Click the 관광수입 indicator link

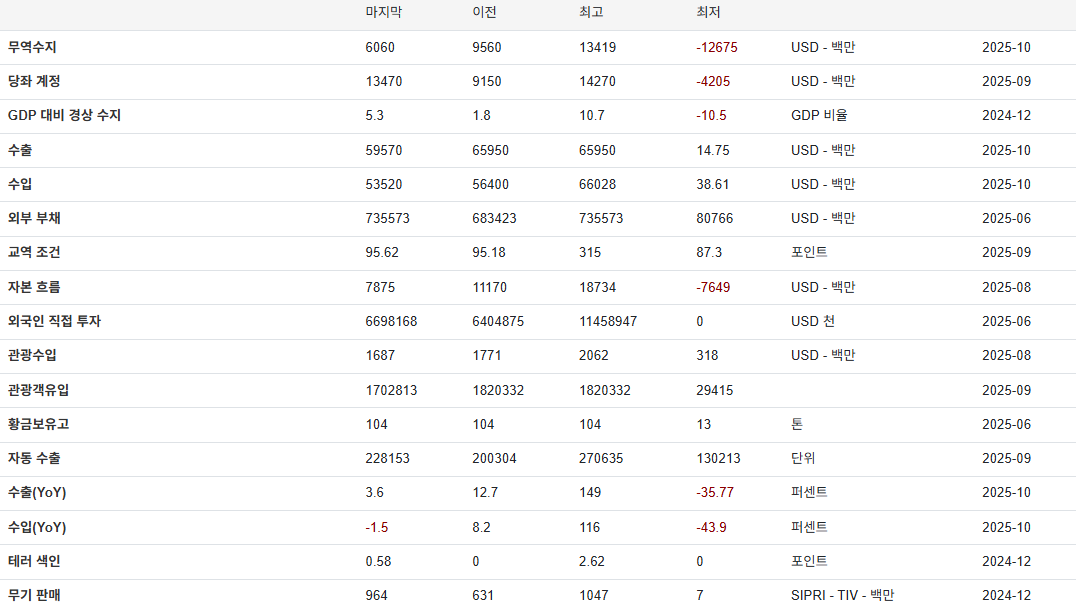pyautogui.click(x=33, y=355)
